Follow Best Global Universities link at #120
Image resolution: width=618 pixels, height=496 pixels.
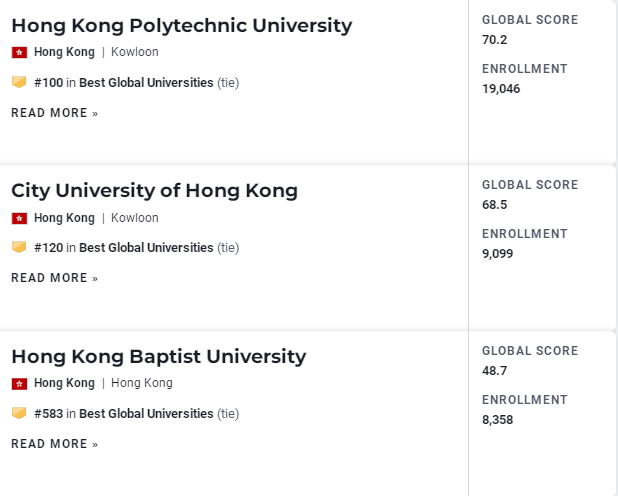tap(146, 248)
